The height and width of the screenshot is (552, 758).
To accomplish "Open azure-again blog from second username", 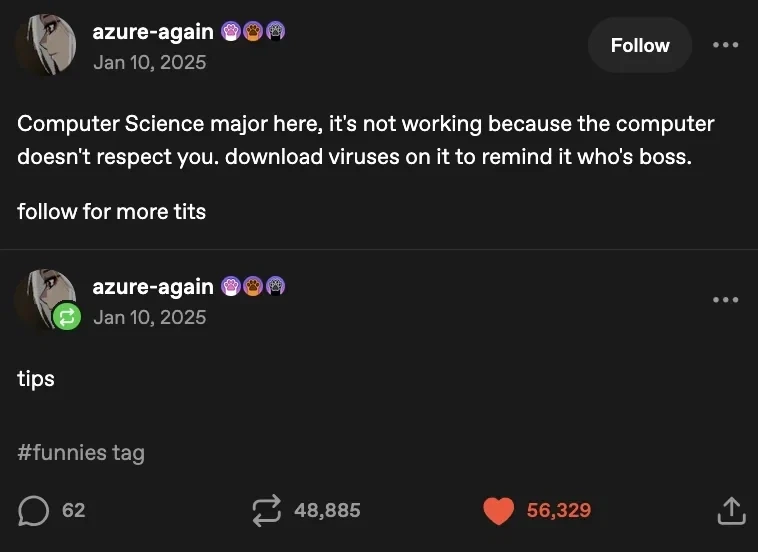I will [x=153, y=287].
